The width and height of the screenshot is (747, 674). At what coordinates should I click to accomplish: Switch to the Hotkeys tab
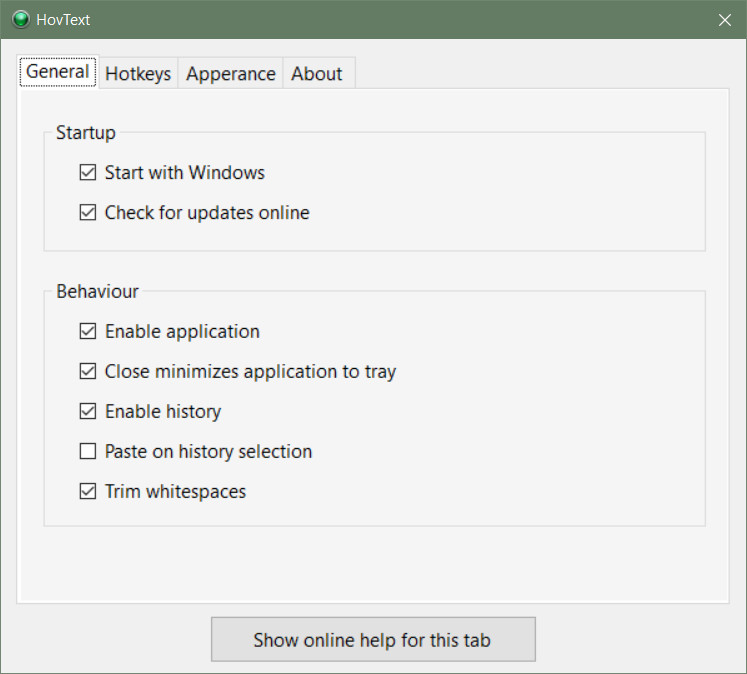point(138,74)
